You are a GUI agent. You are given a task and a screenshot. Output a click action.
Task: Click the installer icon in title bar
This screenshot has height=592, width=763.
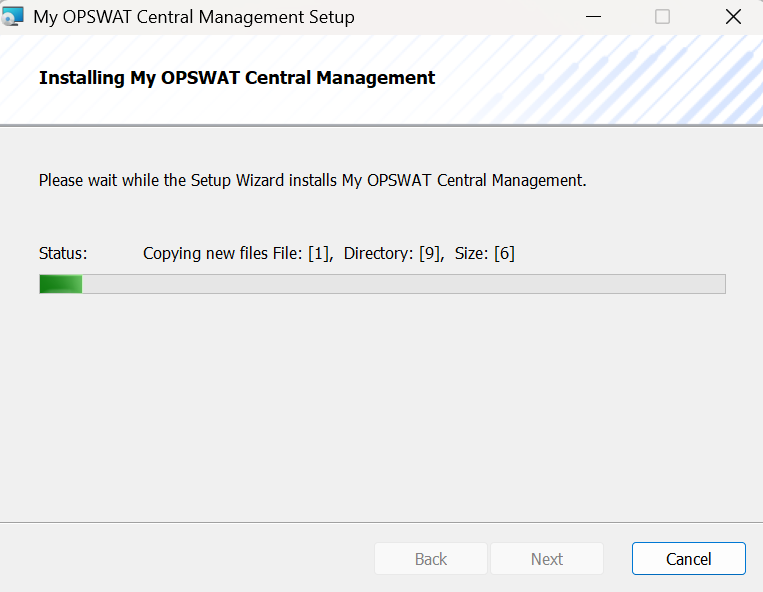click(x=12, y=17)
